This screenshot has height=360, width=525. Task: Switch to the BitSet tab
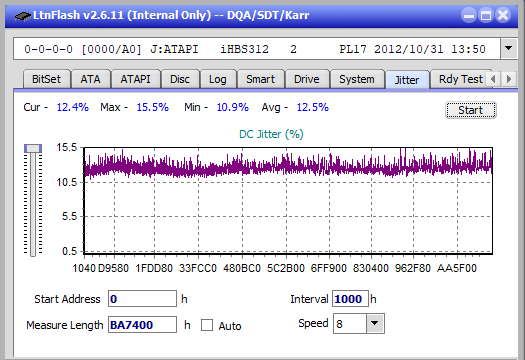click(x=47, y=79)
